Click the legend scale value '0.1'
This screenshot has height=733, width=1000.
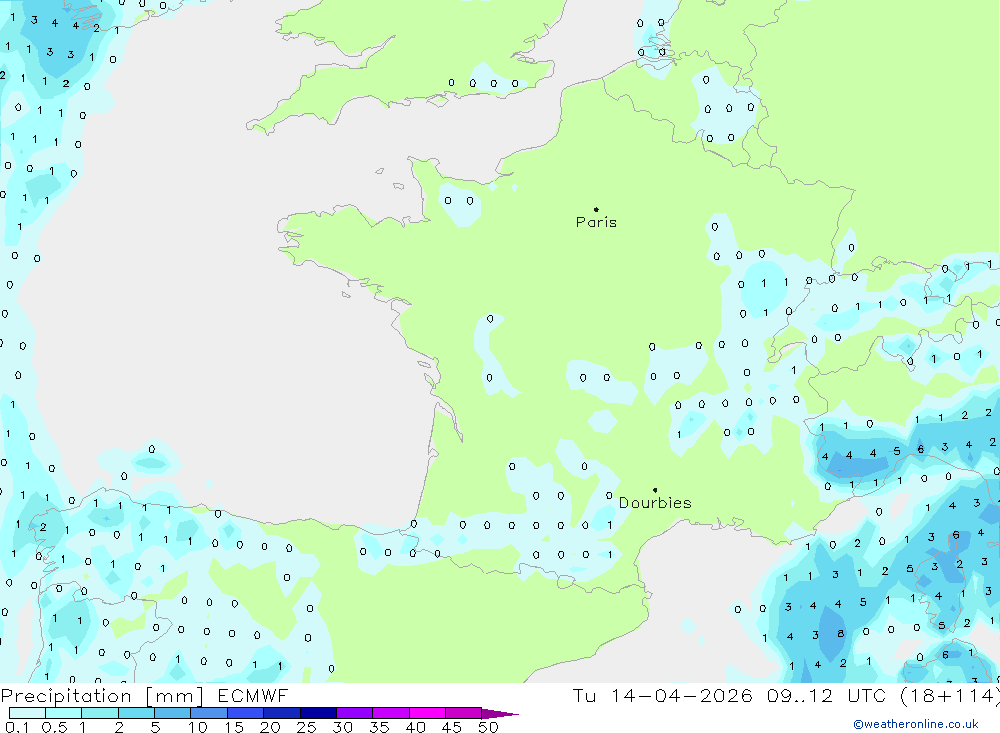click(x=17, y=727)
